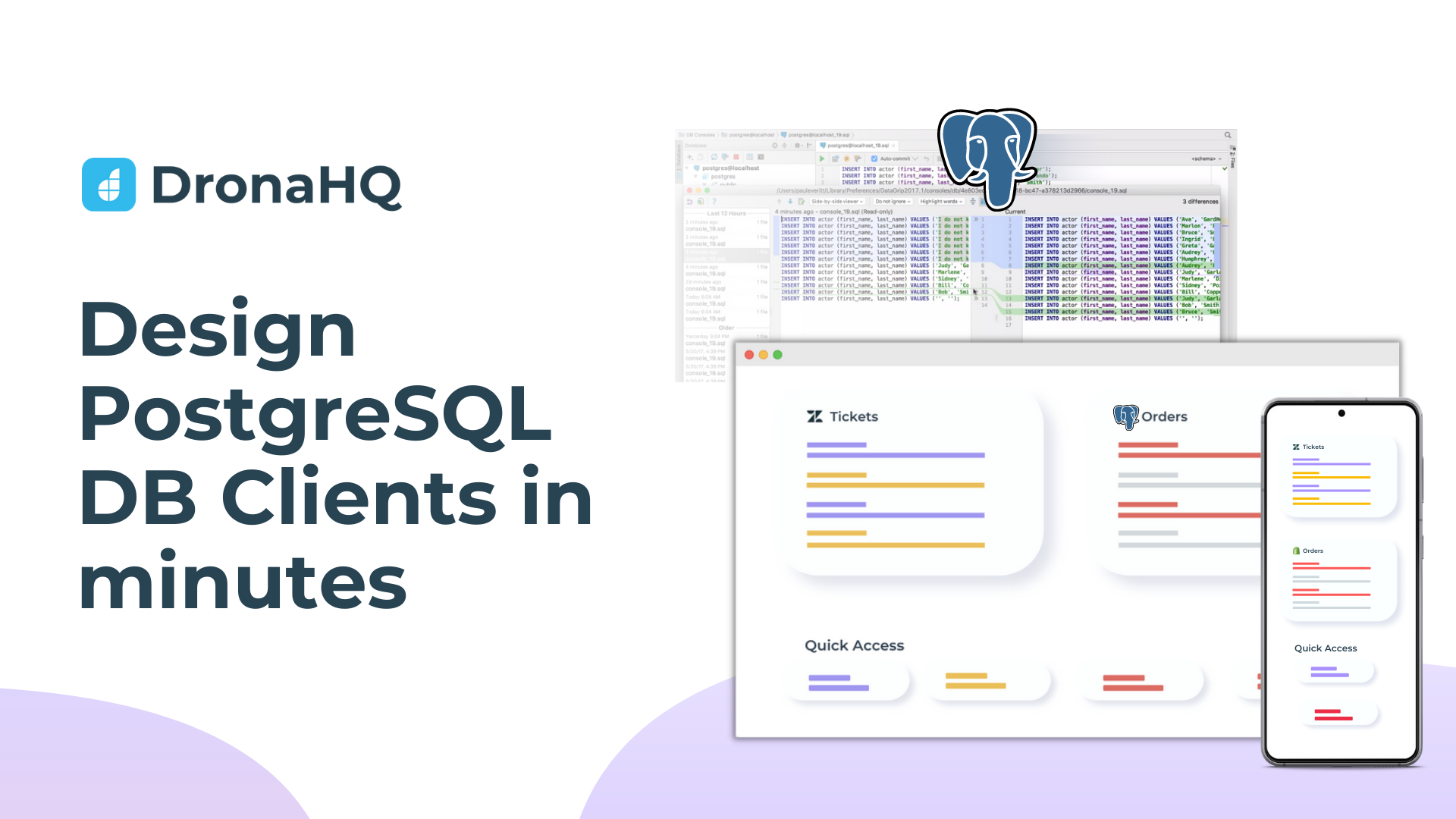Collapse the postgres@localhost tree node
Image resolution: width=1456 pixels, height=819 pixels.
point(687,168)
